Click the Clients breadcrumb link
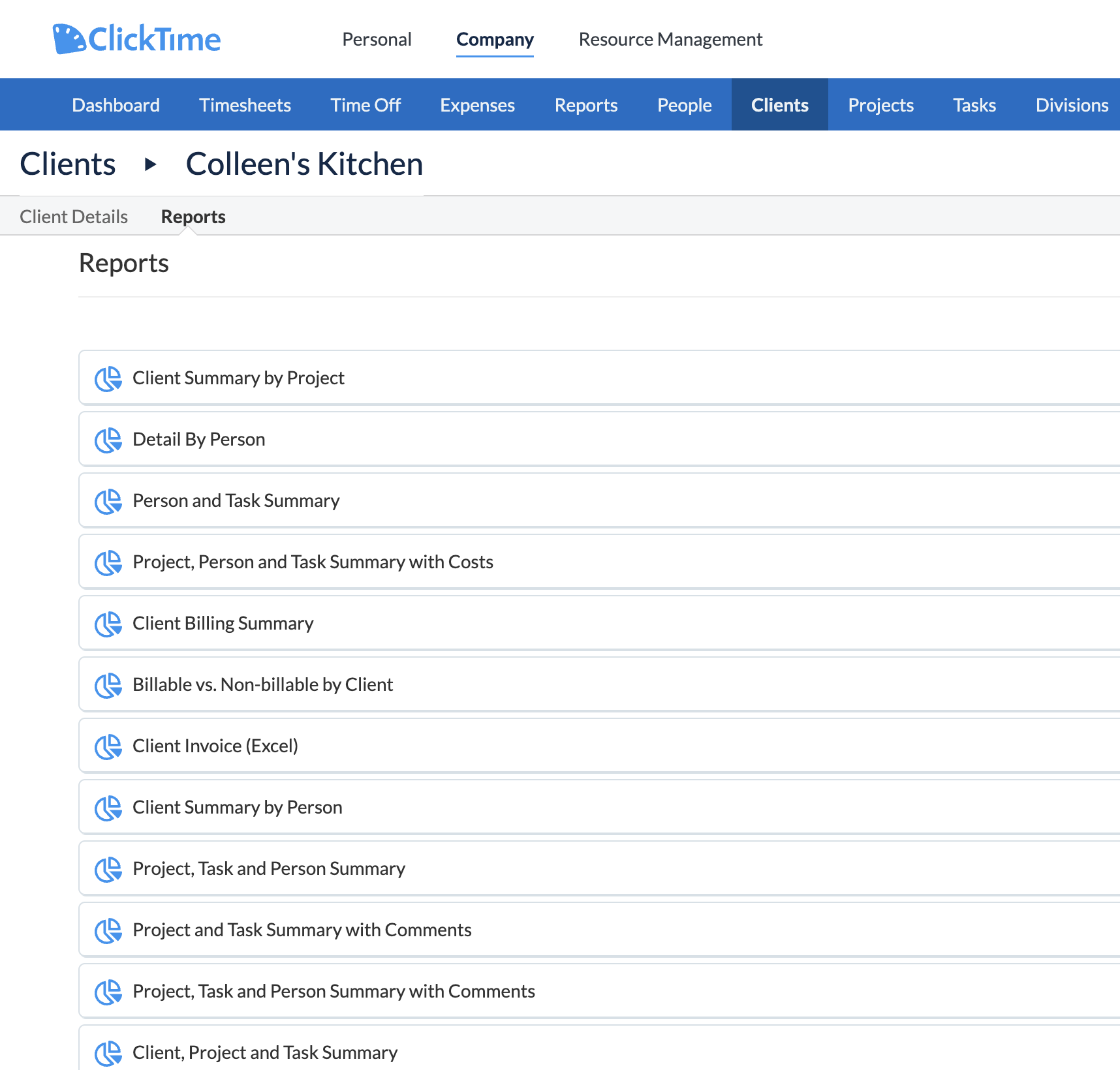Image resolution: width=1120 pixels, height=1070 pixels. (68, 164)
